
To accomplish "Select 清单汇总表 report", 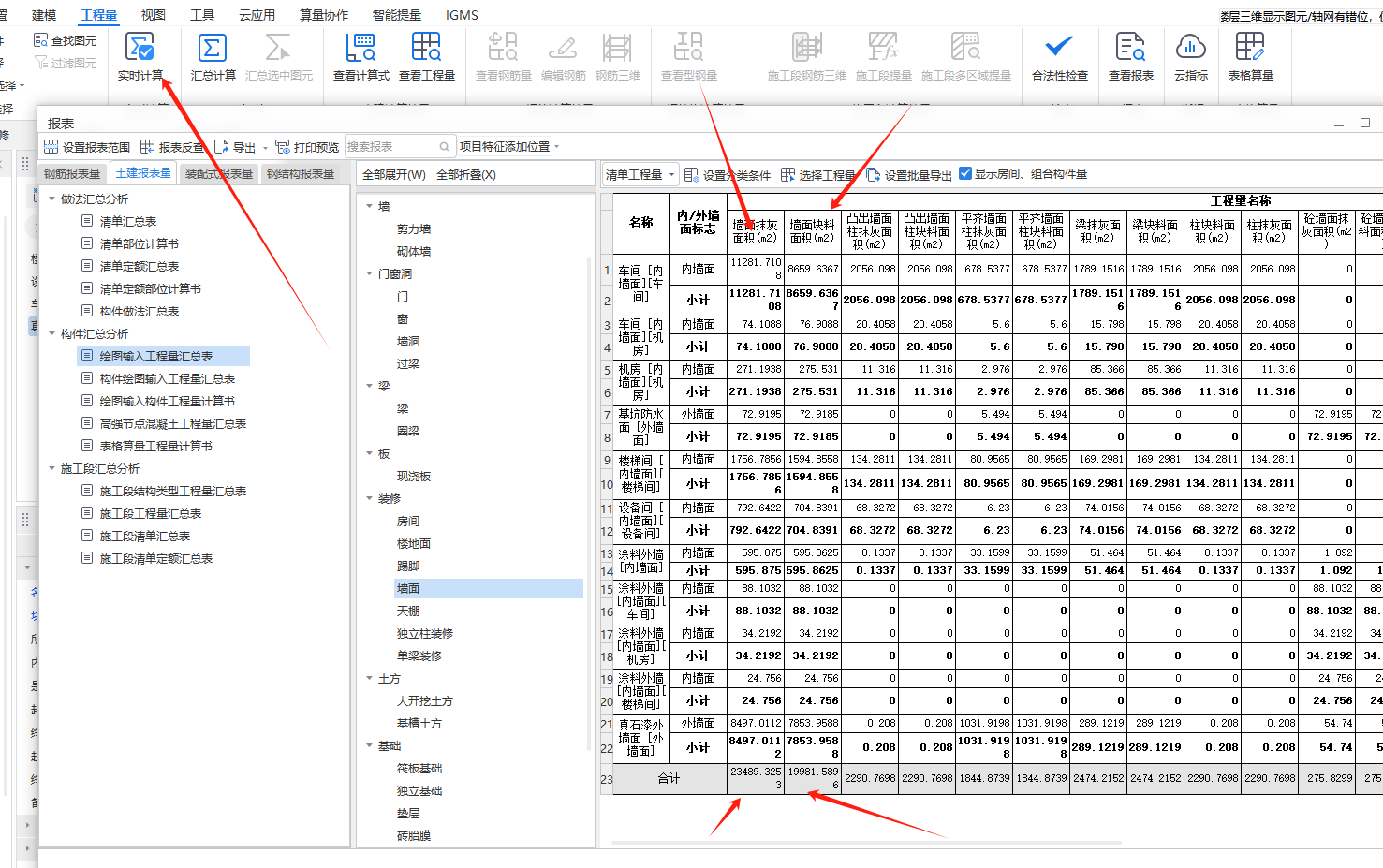I will point(128,221).
